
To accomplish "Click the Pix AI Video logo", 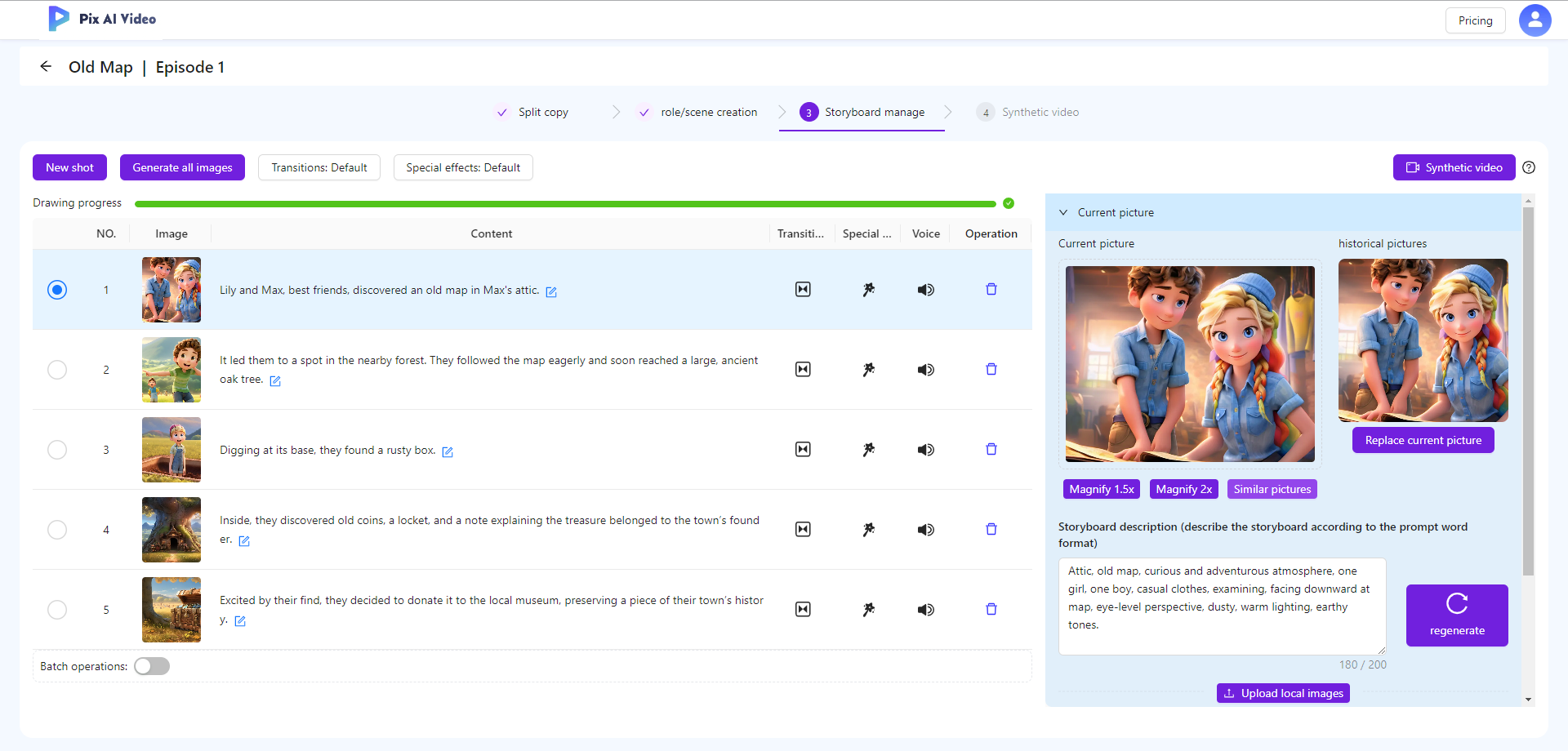I will pos(102,19).
